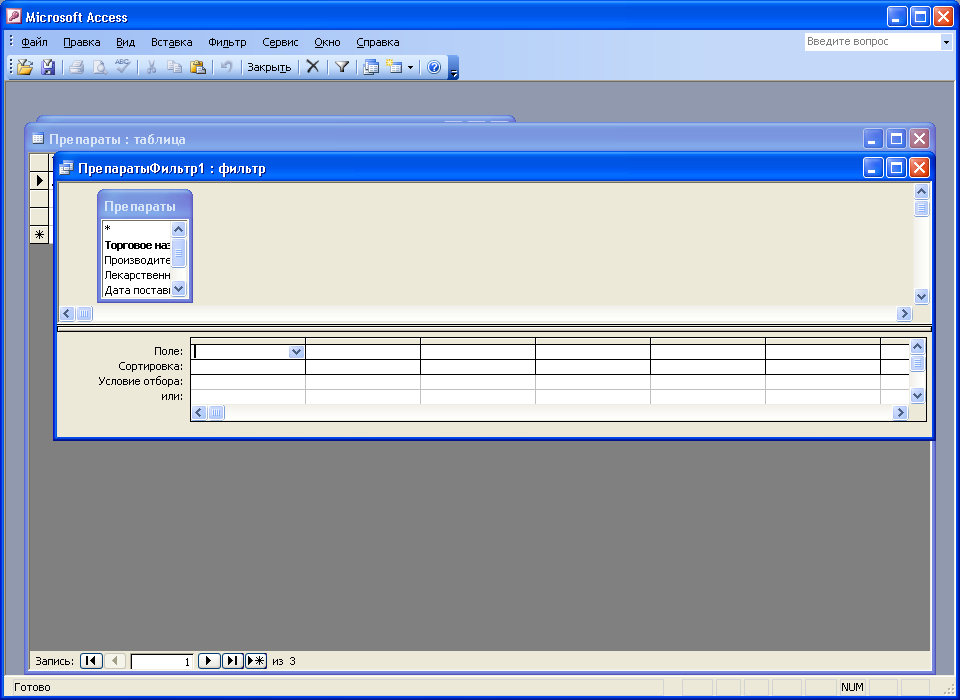The image size is (960, 700).
Task: Go to last record navigation button
Action: point(233,661)
